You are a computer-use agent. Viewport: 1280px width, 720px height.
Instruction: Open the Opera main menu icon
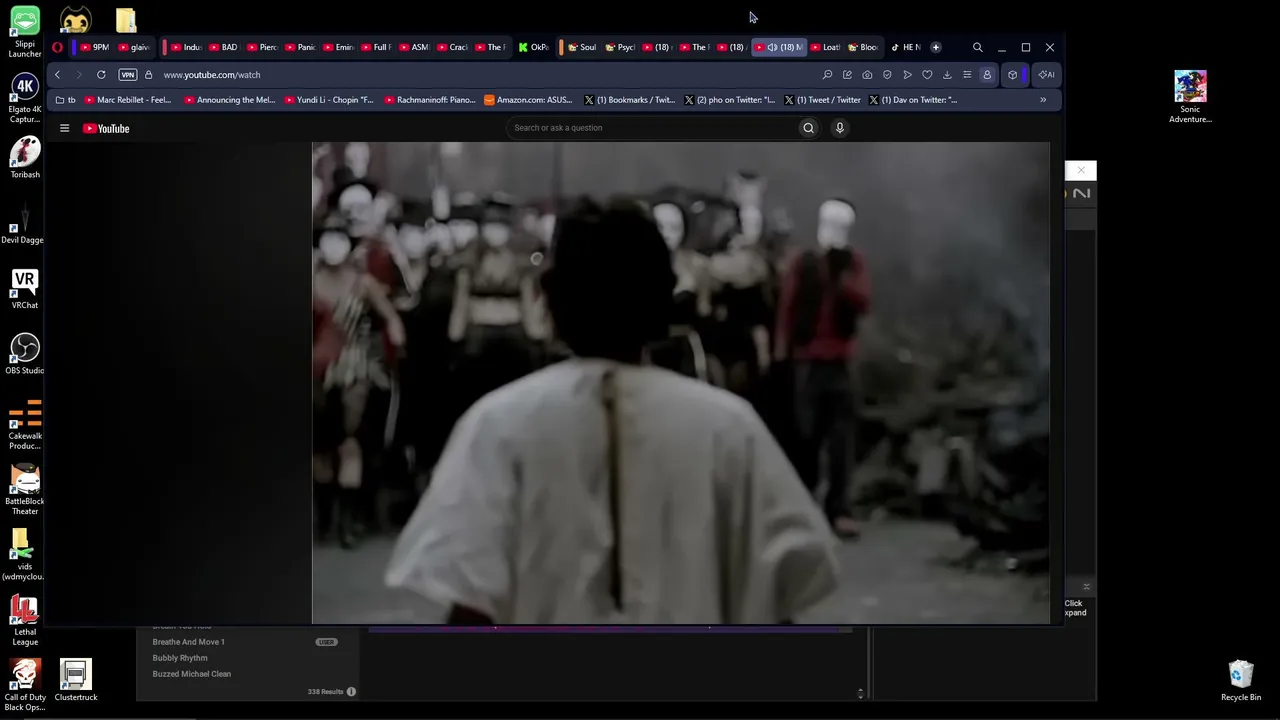57,47
